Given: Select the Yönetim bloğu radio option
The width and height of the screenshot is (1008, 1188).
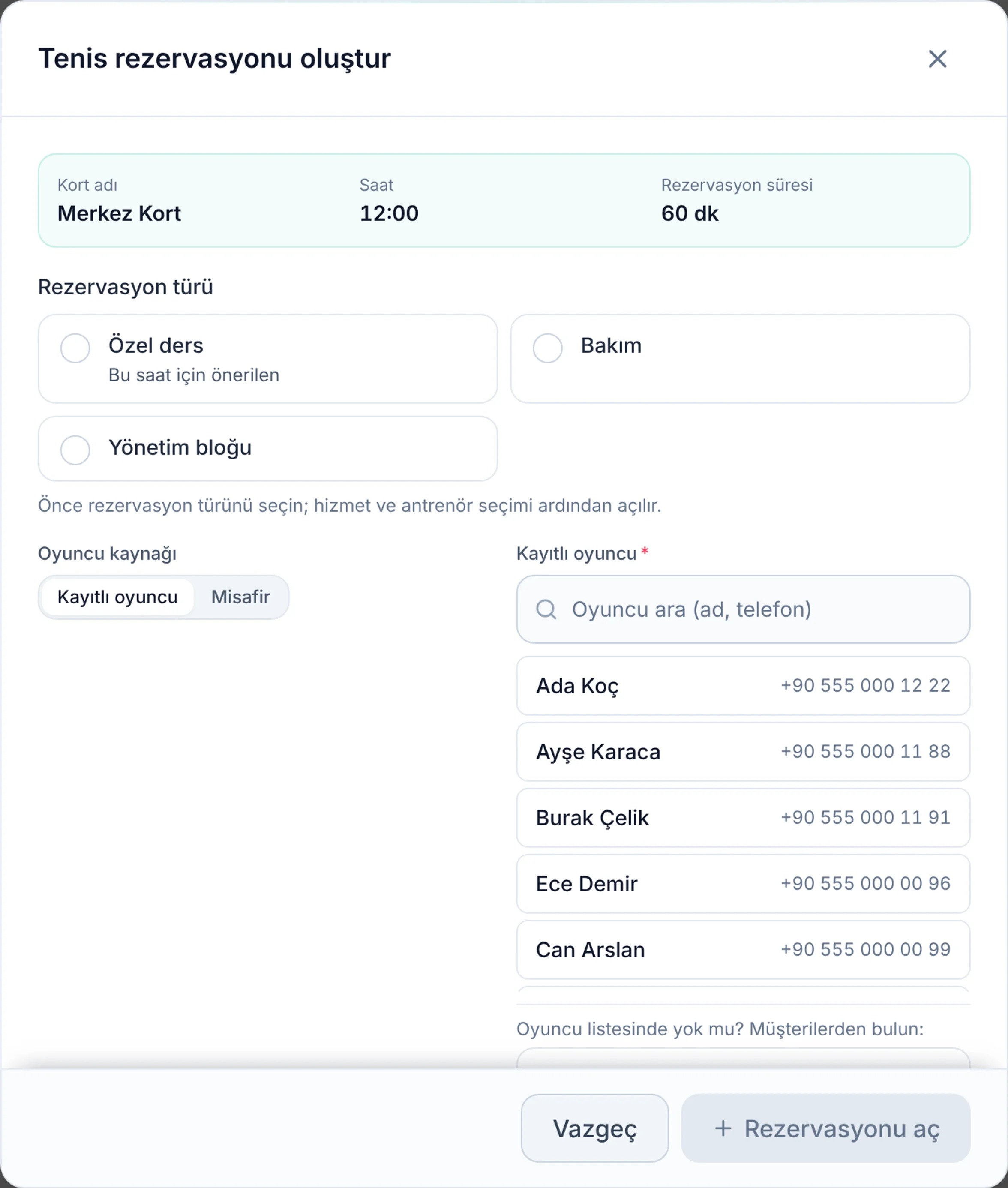Looking at the screenshot, I should (x=267, y=449).
